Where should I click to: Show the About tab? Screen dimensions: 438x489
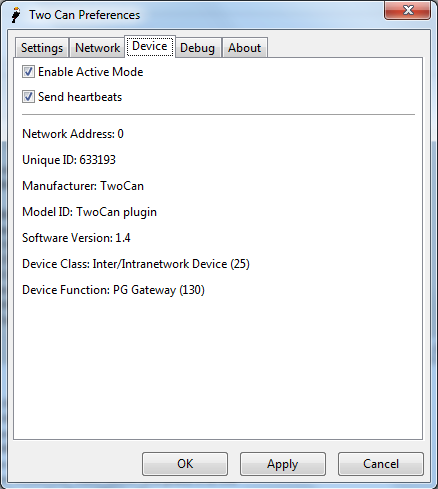[x=244, y=48]
